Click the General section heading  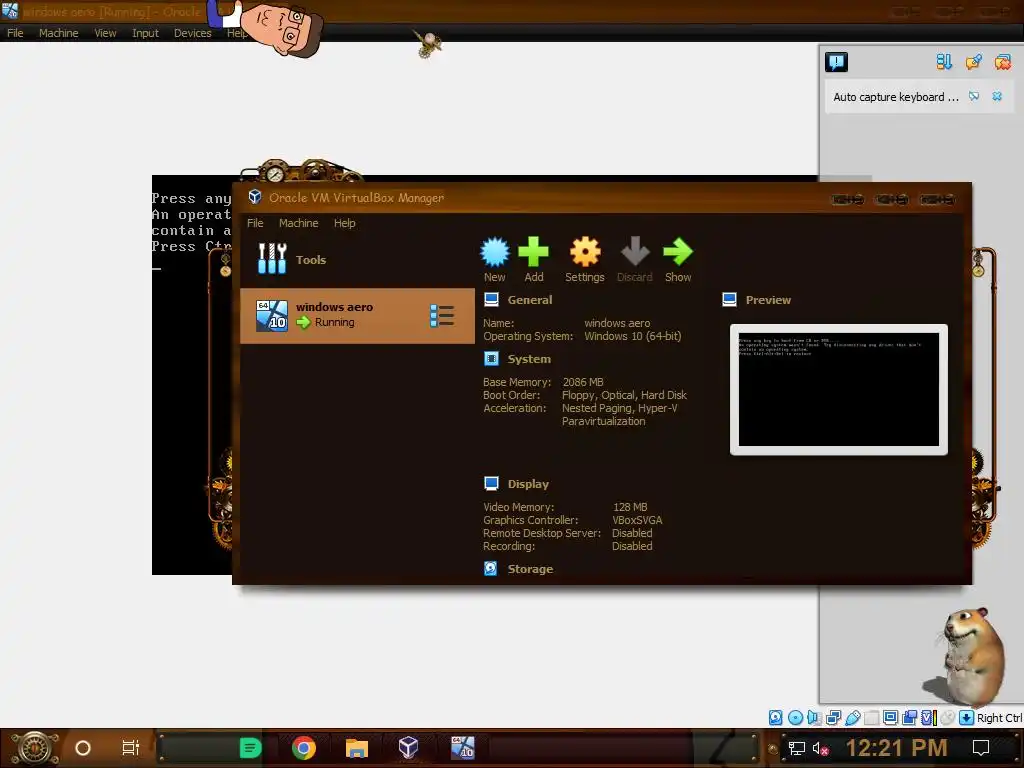[x=530, y=300]
